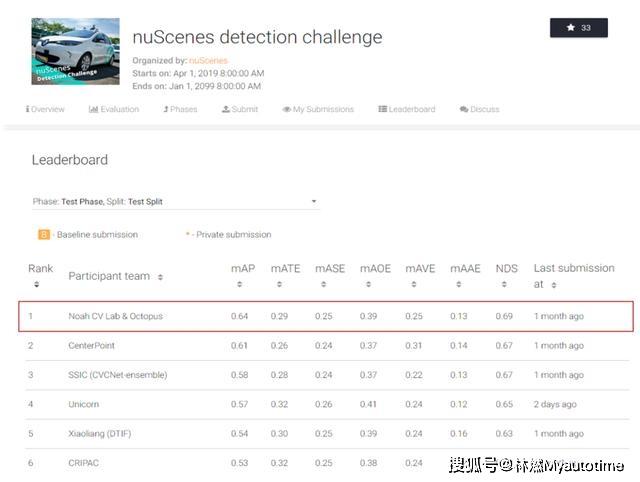Click the nuScenes detection challenge title
This screenshot has width=640, height=482.
coord(258,37)
